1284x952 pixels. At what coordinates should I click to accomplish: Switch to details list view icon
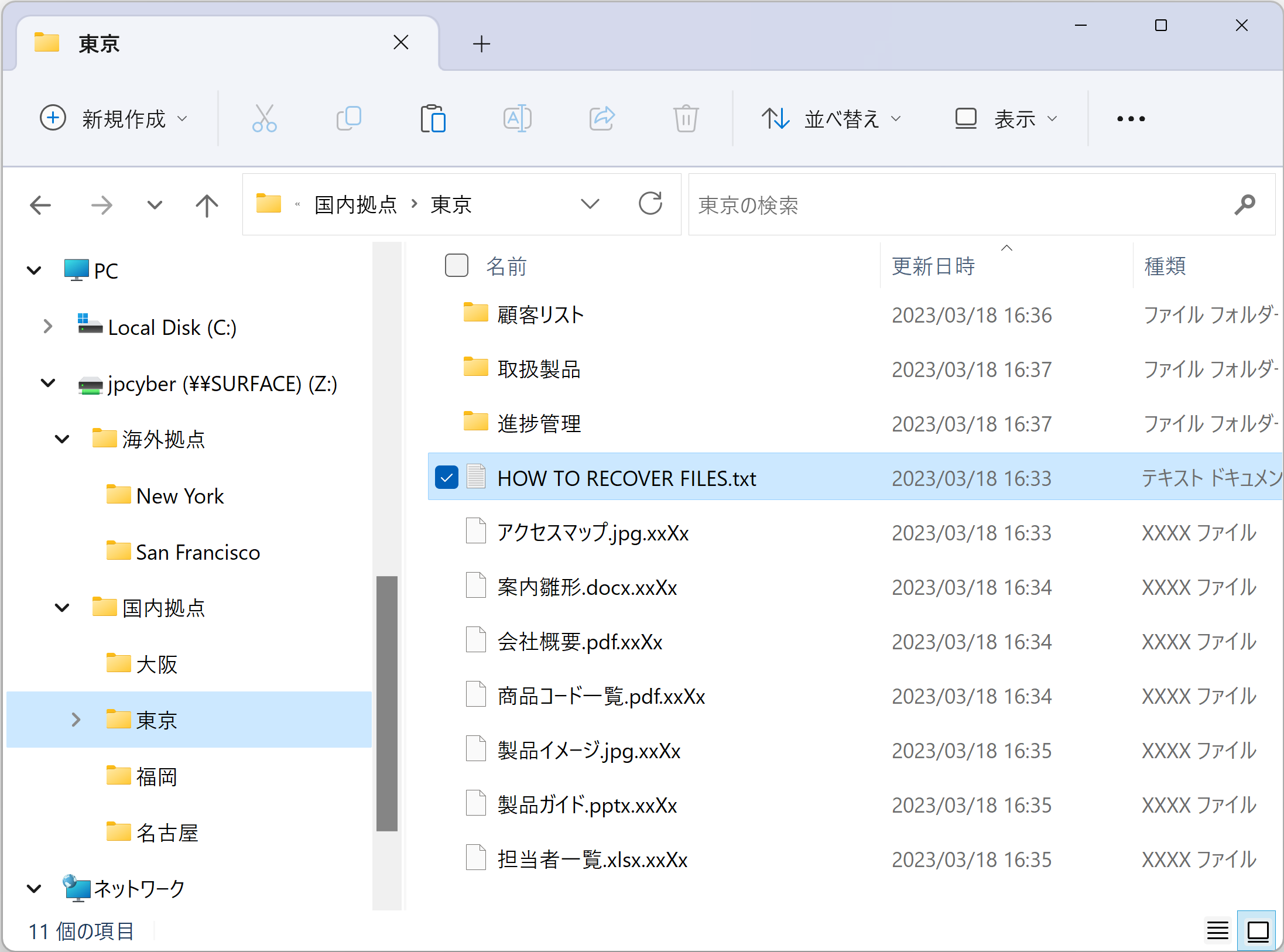point(1217,930)
